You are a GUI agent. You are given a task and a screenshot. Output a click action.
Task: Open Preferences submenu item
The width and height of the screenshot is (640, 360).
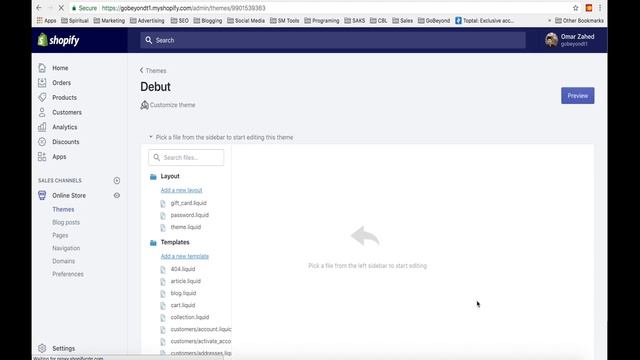coord(67,274)
